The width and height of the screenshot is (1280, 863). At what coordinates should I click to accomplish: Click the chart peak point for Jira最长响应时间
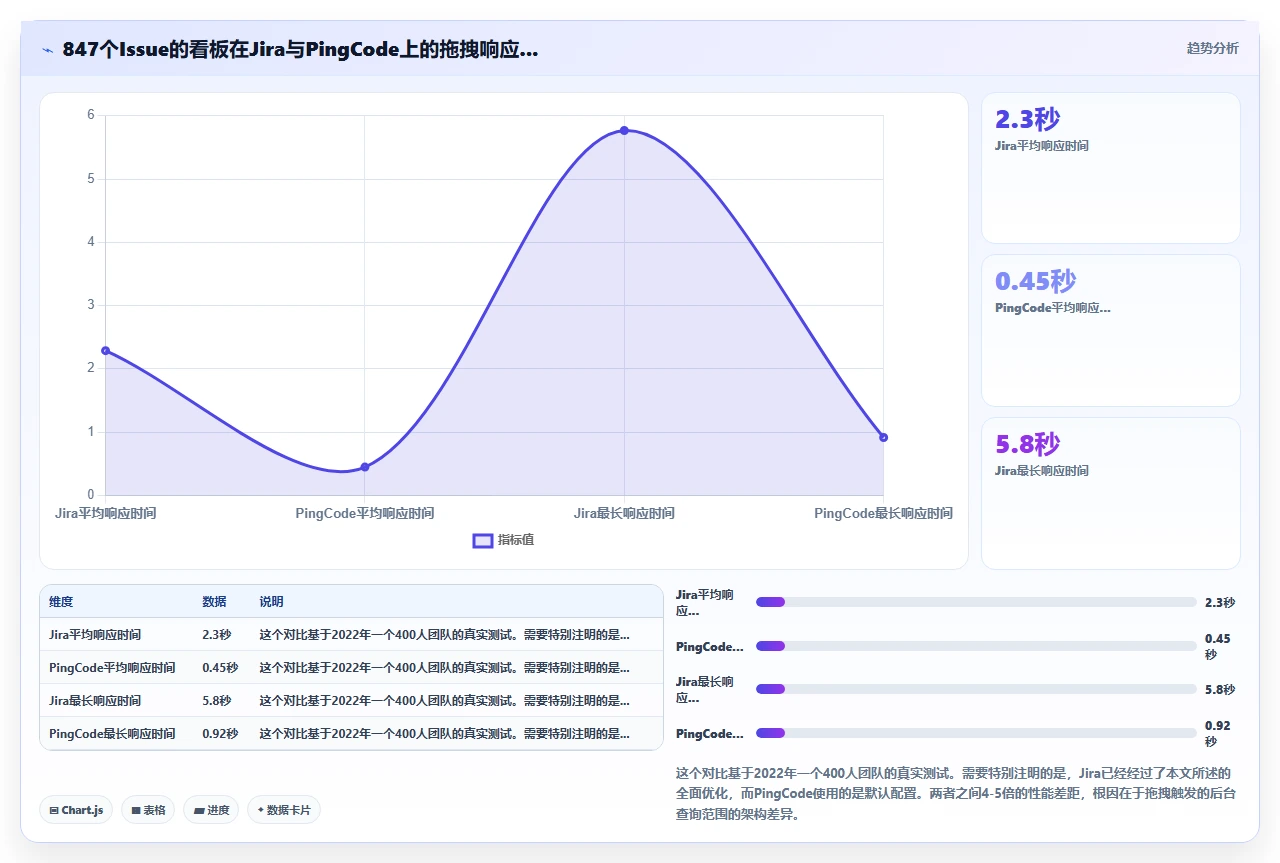point(624,130)
